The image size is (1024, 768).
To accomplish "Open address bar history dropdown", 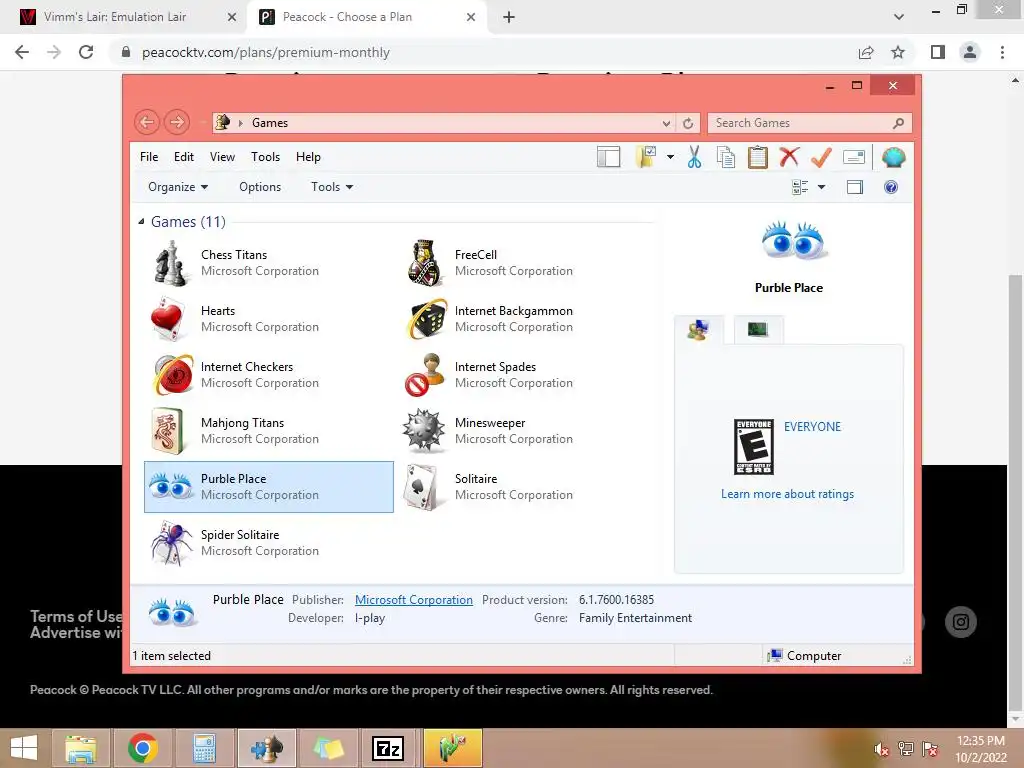I will (666, 123).
